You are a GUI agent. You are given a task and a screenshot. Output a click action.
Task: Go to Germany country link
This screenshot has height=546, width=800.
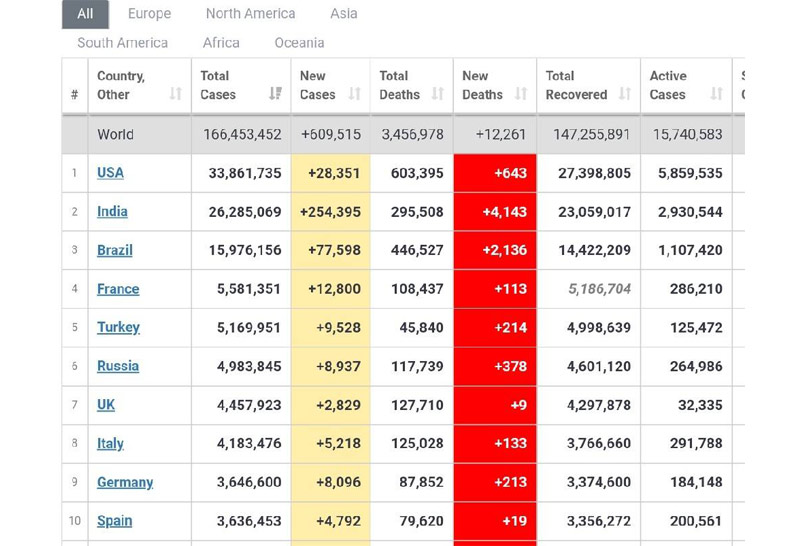click(x=125, y=482)
